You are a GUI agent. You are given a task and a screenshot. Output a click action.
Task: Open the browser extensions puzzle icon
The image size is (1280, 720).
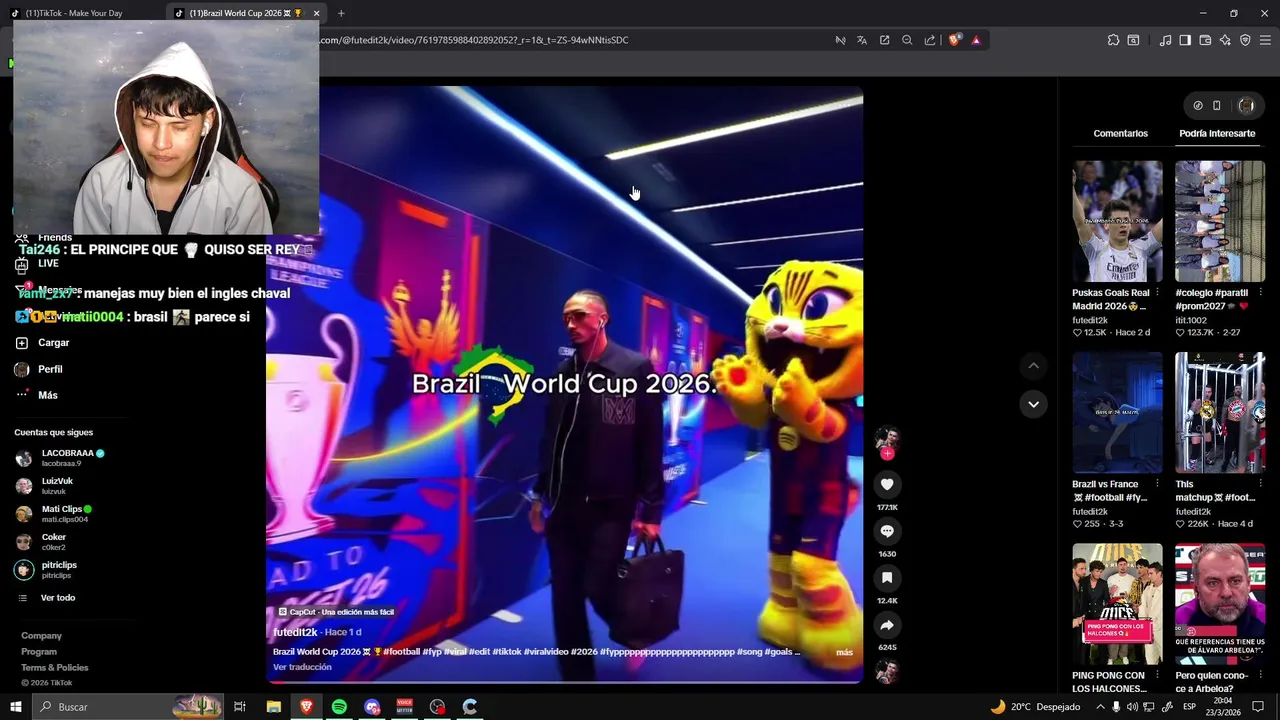[1113, 40]
